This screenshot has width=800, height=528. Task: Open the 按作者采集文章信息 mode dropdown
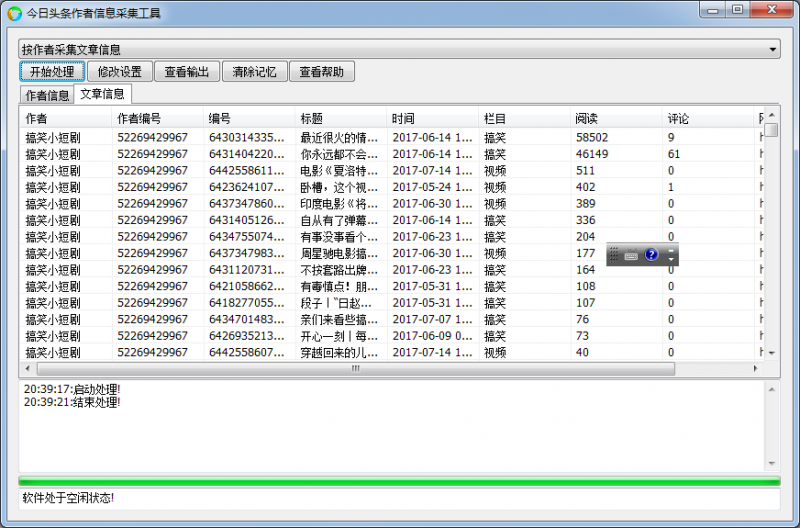click(x=399, y=49)
